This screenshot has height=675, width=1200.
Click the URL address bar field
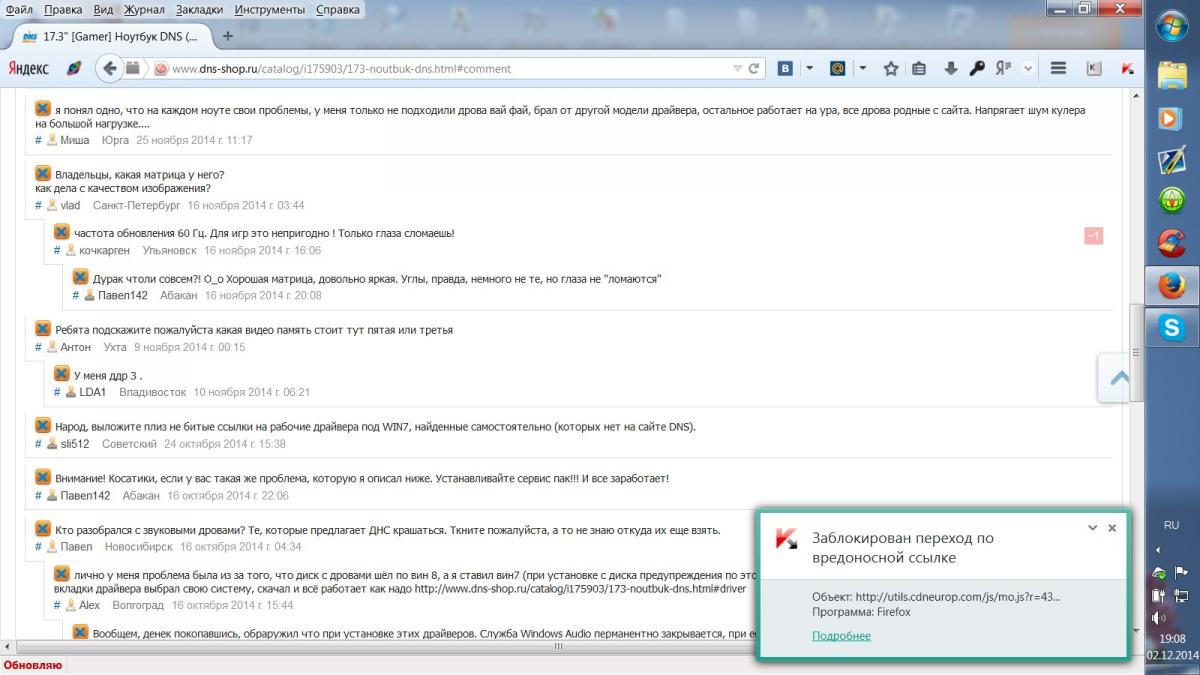click(x=448, y=69)
